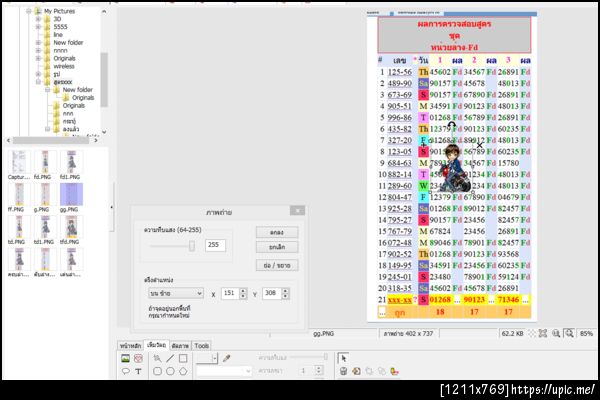Click the greyed copy object icon

[x=369, y=371]
